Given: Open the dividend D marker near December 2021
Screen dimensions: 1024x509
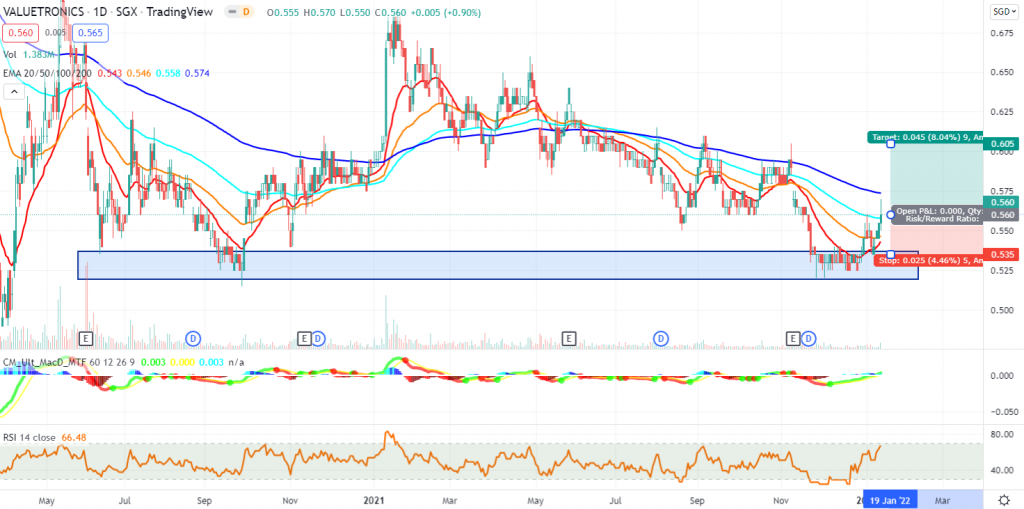Looking at the screenshot, I should [809, 338].
